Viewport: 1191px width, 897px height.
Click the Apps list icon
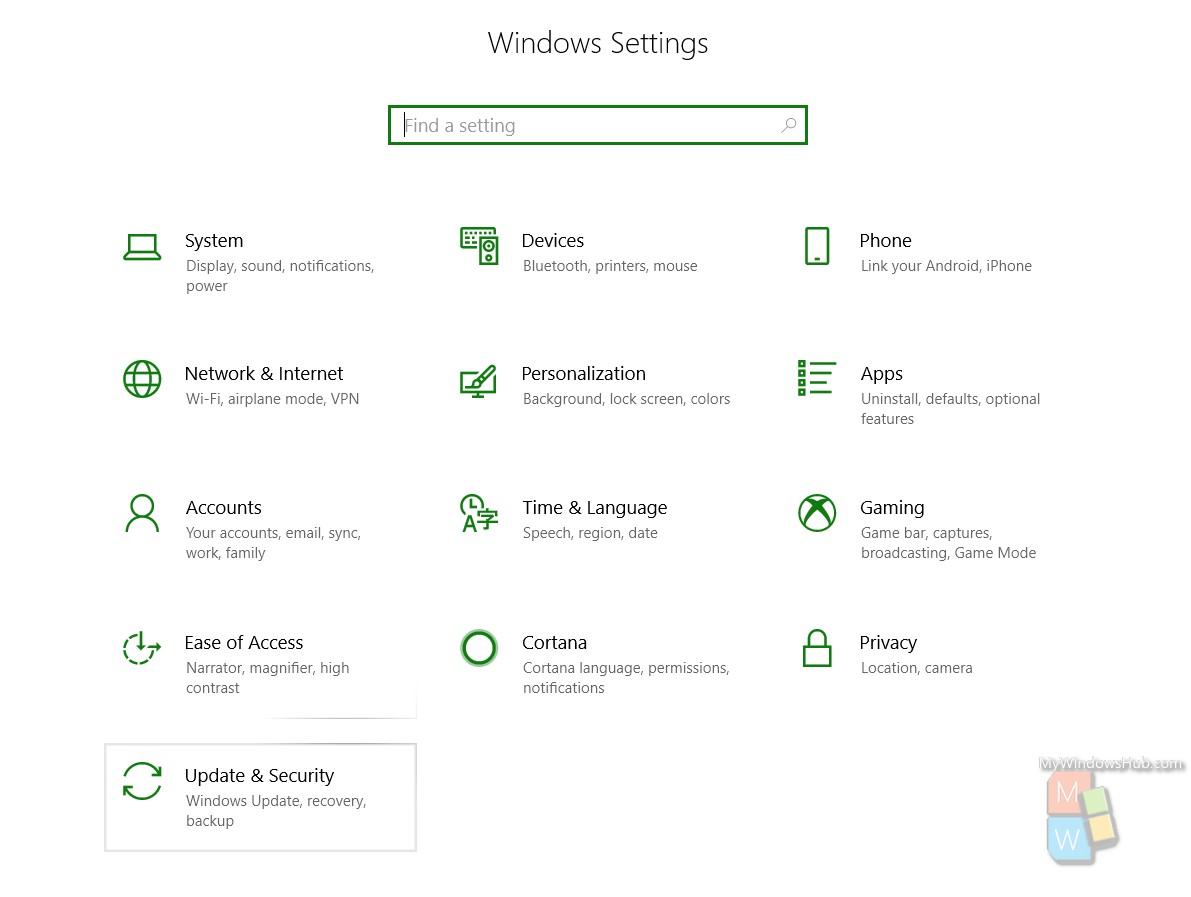coord(817,378)
